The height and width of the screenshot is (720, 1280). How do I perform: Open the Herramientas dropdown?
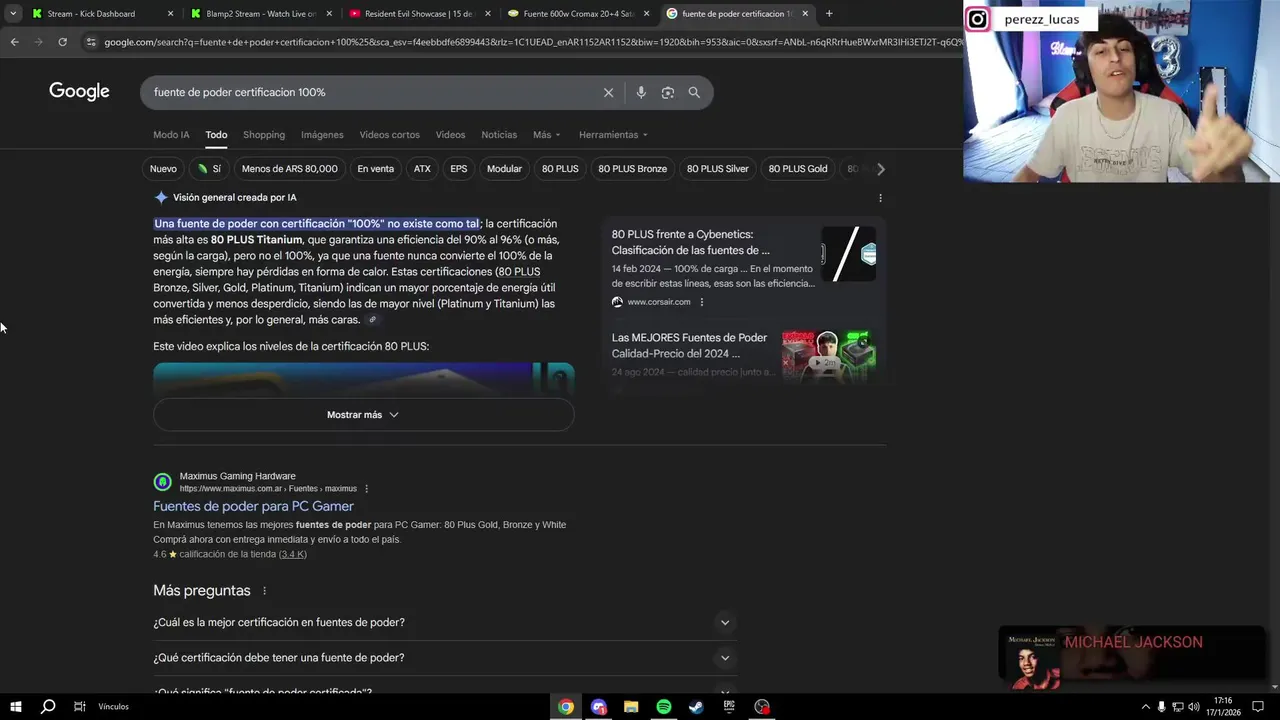point(612,135)
